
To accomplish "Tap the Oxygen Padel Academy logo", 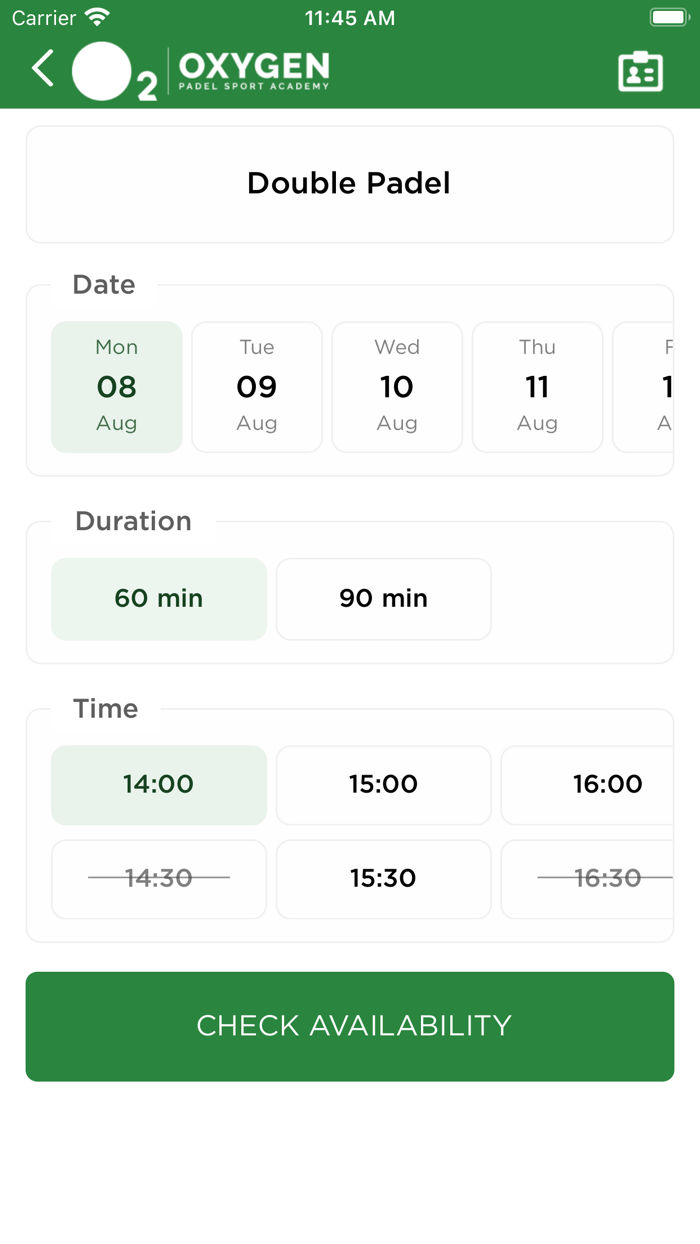I will click(x=200, y=72).
